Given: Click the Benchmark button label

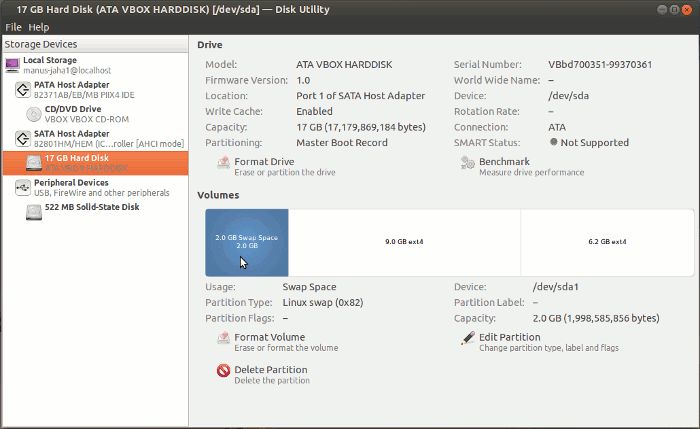Looking at the screenshot, I should pyautogui.click(x=505, y=161).
